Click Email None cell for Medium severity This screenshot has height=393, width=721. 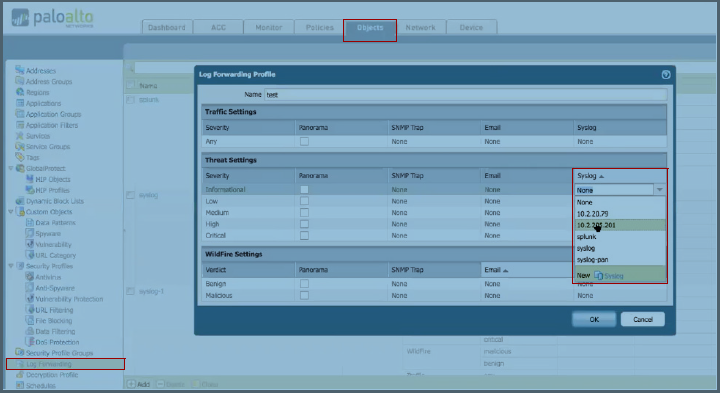[x=492, y=212]
